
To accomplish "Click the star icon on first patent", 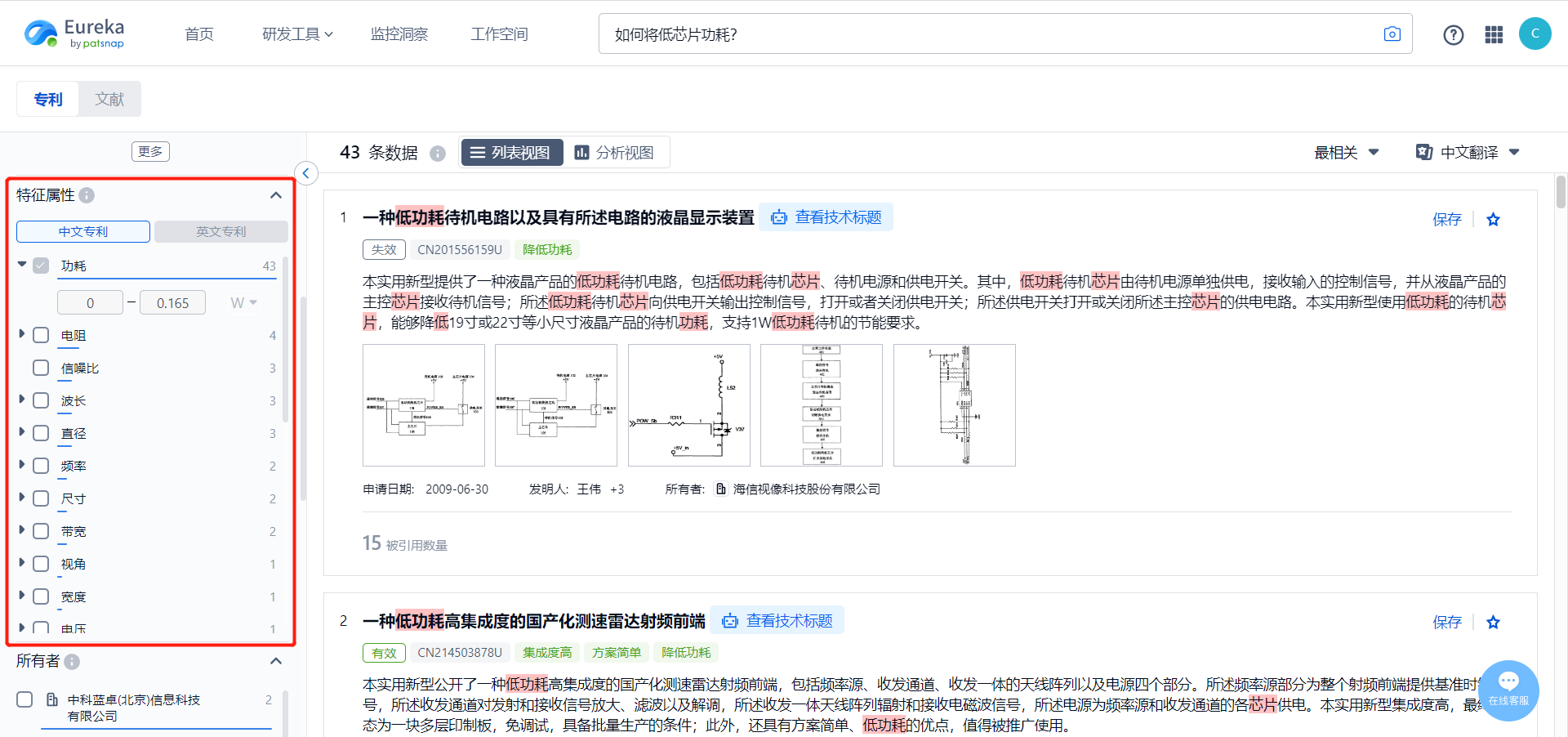I will (x=1493, y=219).
